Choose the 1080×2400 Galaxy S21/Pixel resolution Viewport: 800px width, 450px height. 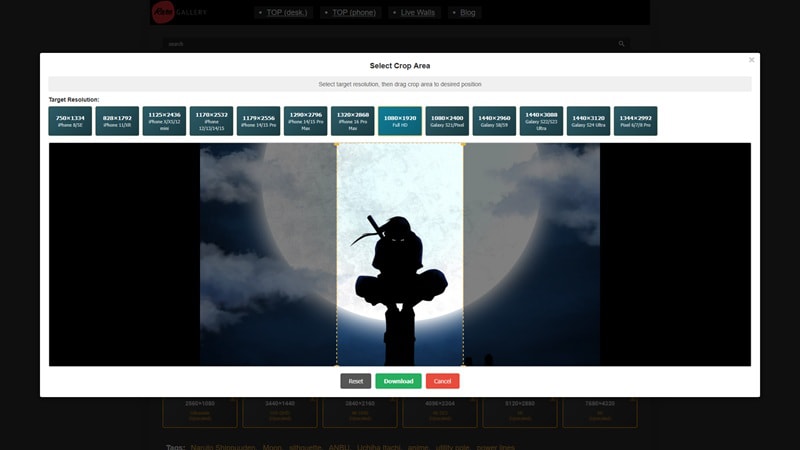point(447,121)
